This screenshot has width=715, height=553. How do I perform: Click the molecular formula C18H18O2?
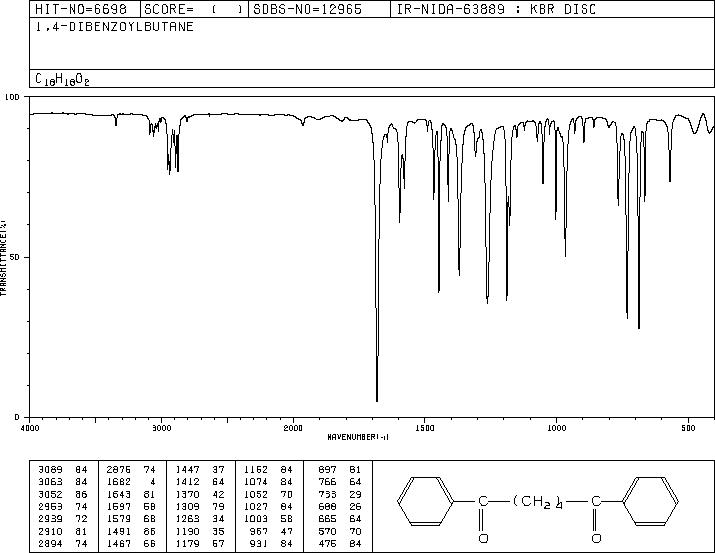tap(62, 79)
